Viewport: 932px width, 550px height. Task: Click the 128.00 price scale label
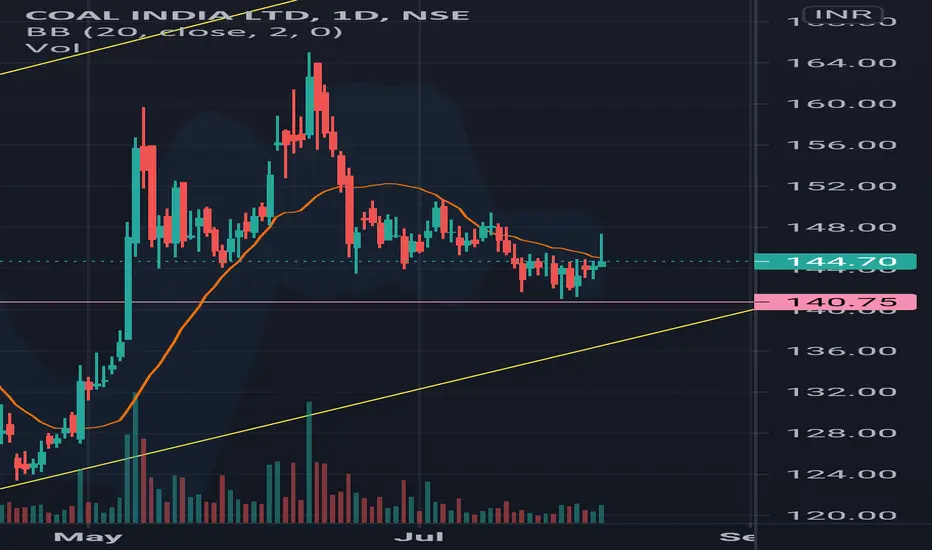[841, 432]
